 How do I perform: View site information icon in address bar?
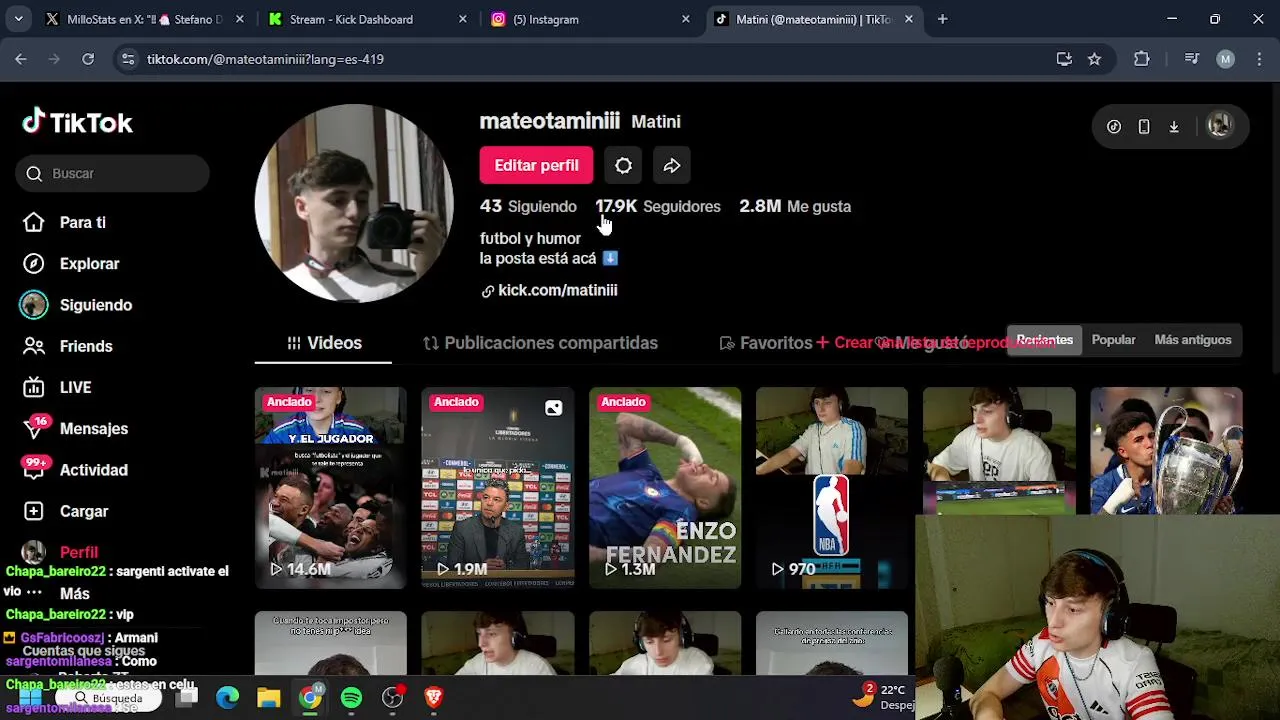(128, 59)
